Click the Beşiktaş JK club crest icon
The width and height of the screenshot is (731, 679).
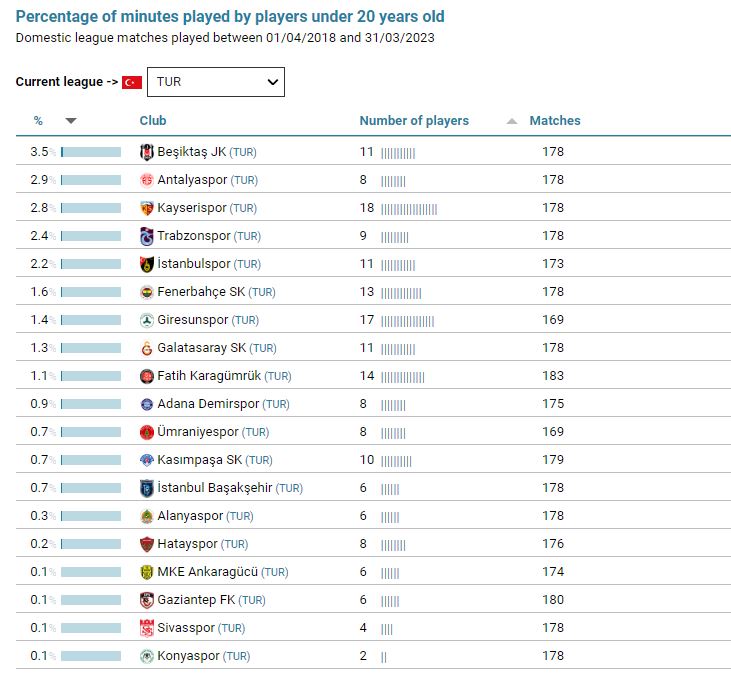[147, 152]
